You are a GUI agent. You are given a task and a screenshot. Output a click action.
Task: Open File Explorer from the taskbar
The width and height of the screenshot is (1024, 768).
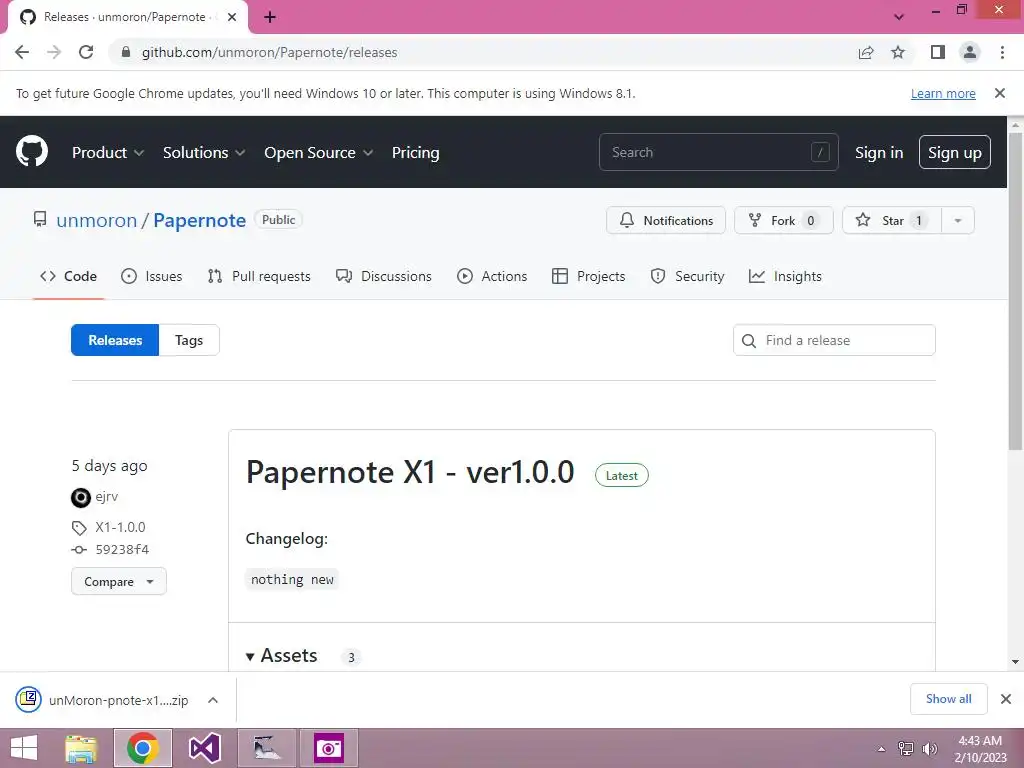[82, 748]
